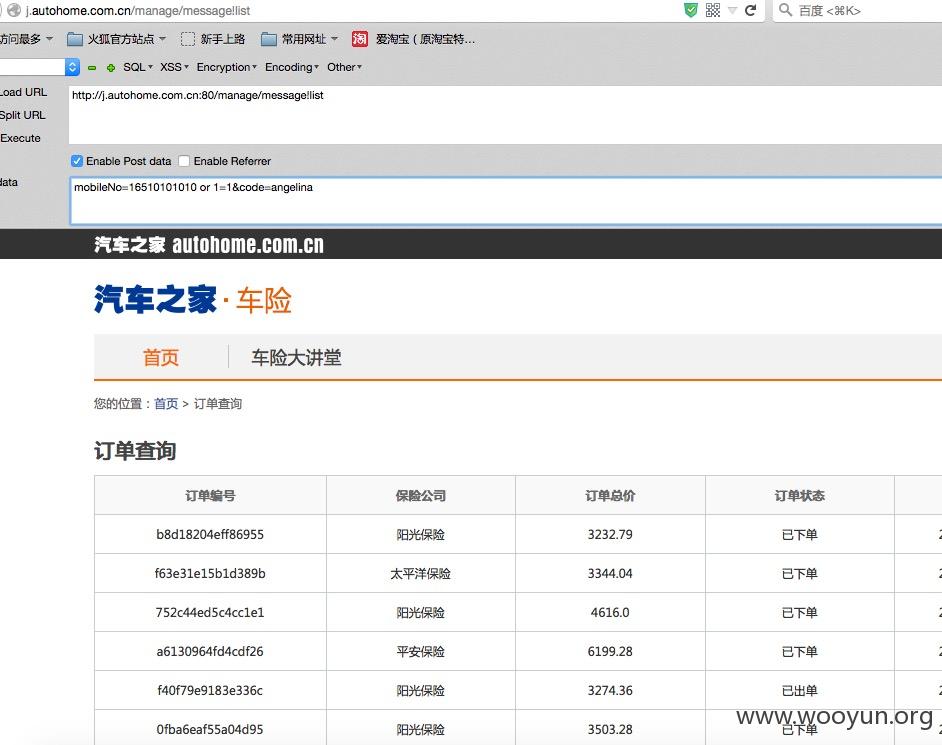Click order number f63e31e15b1d389b
942x745 pixels.
[x=210, y=574]
